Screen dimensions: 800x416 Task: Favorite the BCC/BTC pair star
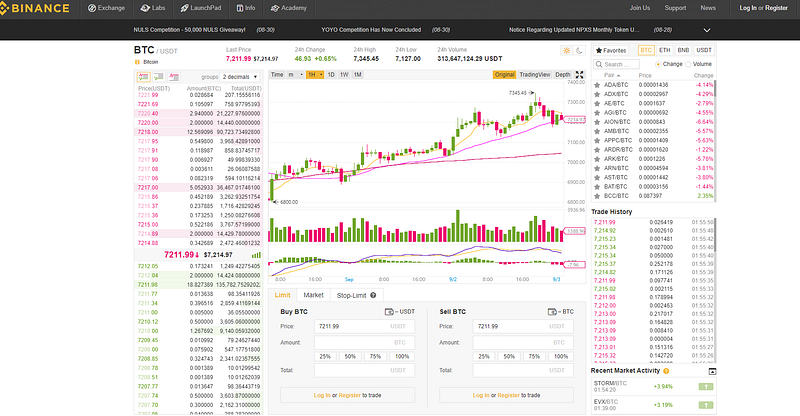597,196
